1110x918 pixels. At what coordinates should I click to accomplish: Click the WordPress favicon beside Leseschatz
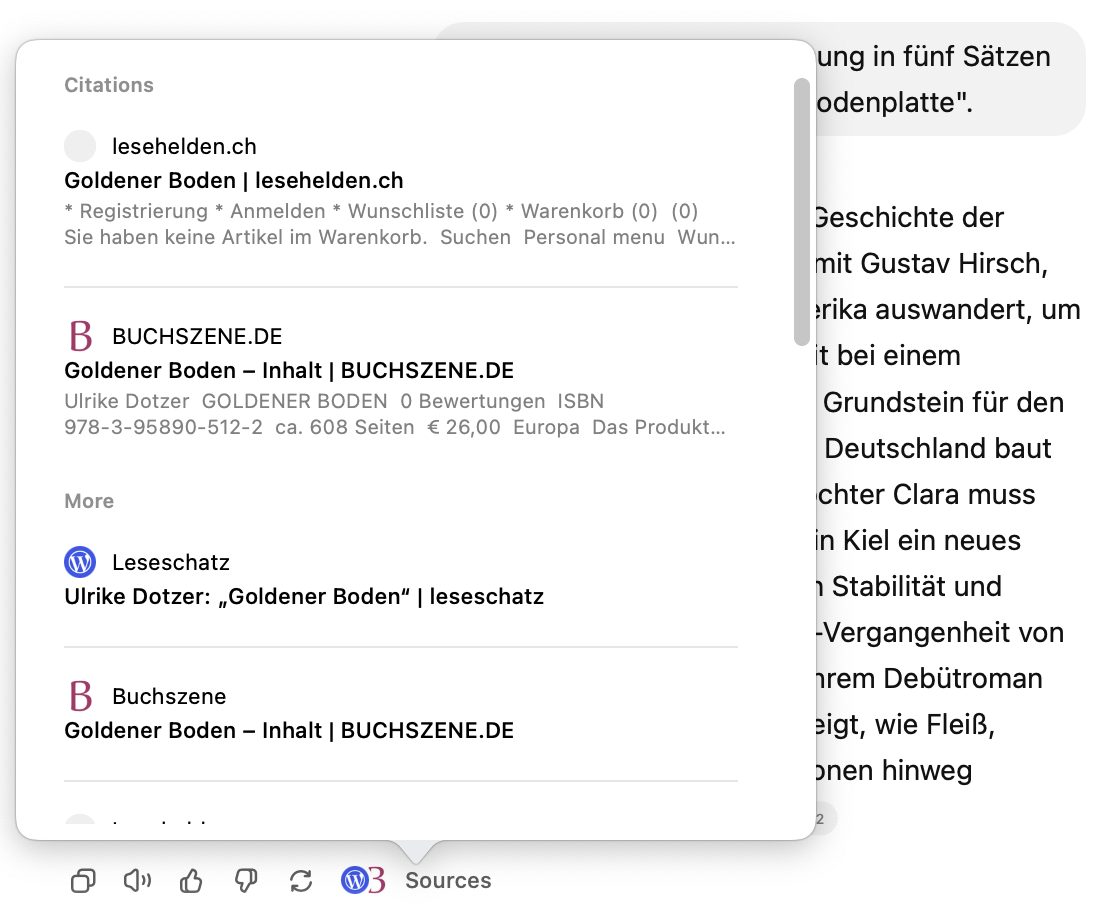[80, 562]
